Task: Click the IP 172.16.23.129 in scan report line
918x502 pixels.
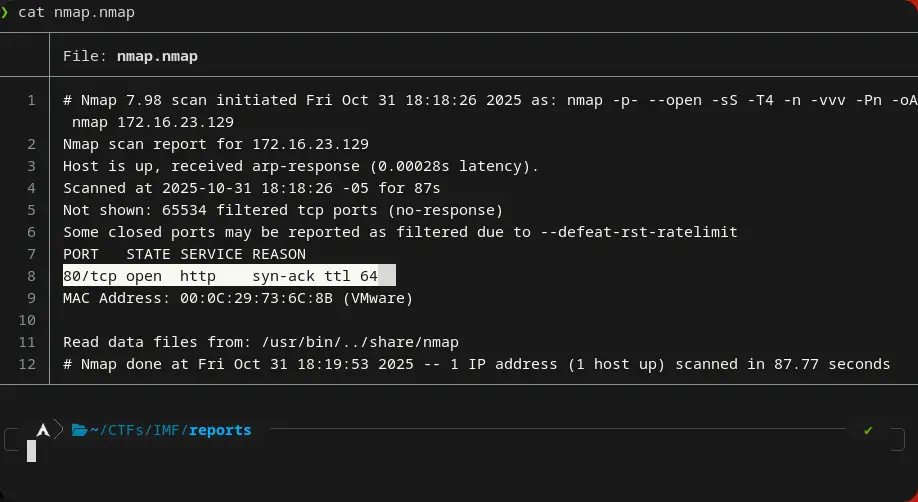Action: [x=310, y=144]
